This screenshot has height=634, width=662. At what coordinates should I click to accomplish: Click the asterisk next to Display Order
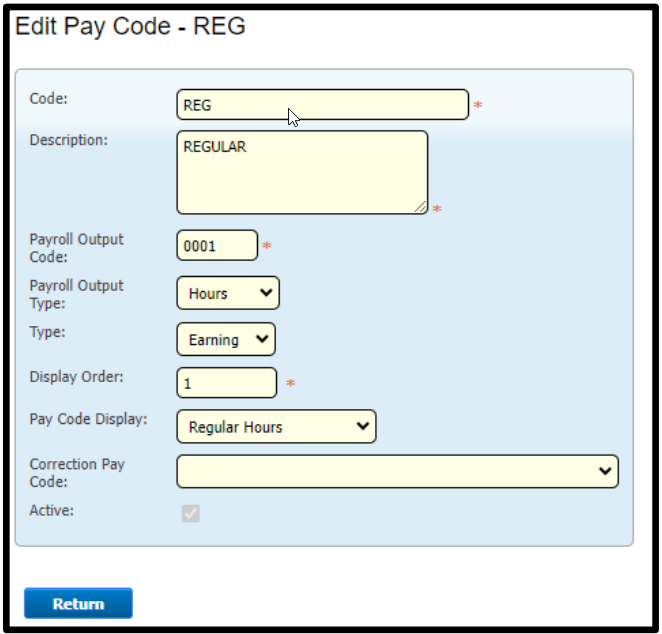[290, 382]
